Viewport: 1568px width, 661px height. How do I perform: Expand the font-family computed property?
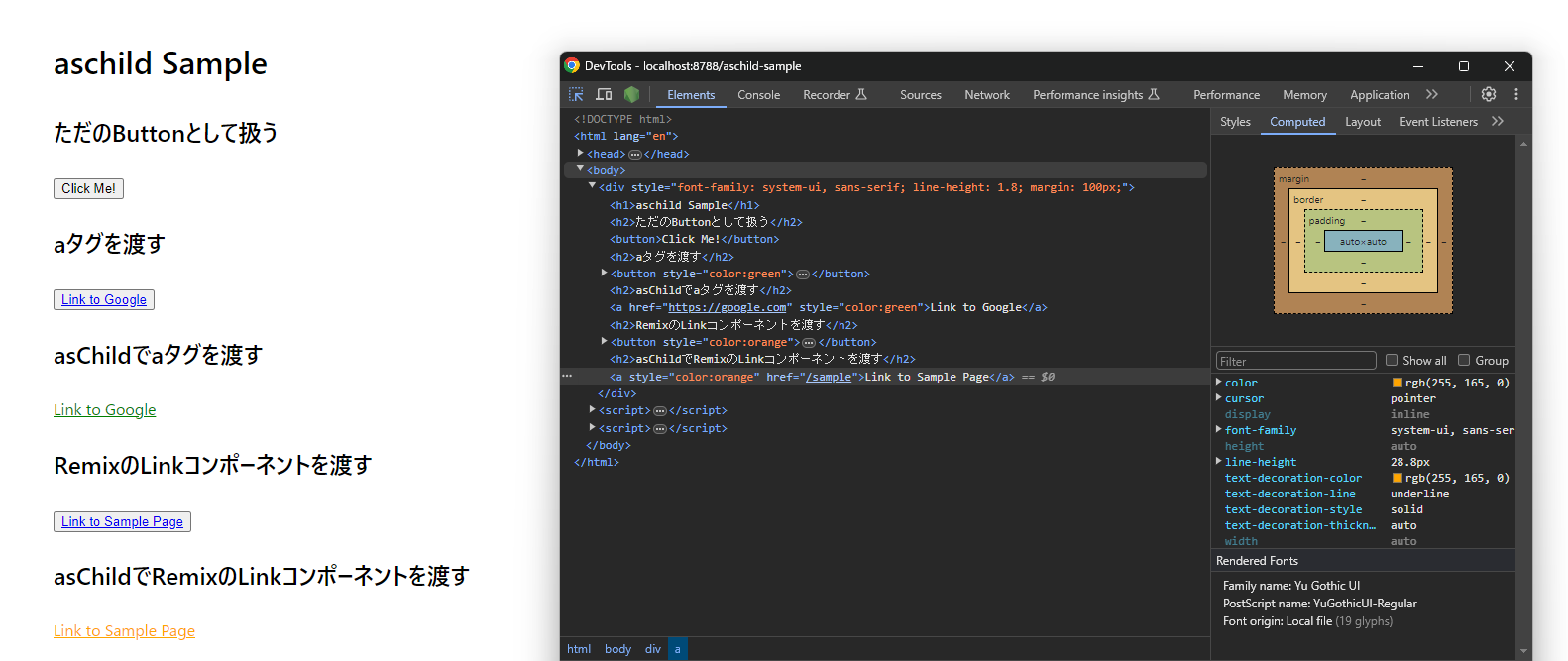(x=1219, y=429)
